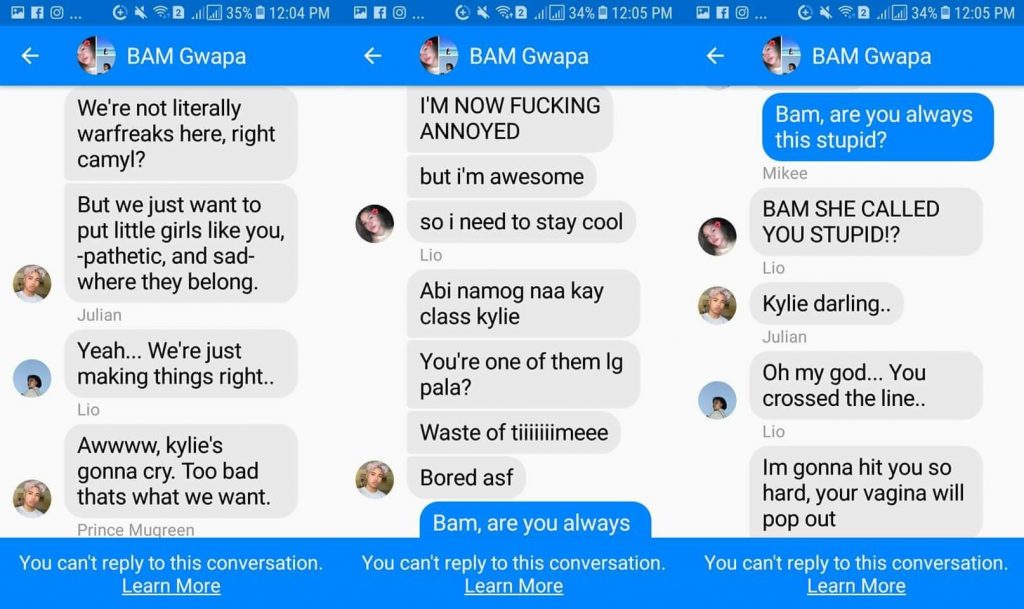Tap Facebook notification icon in left status bar

[x=38, y=12]
